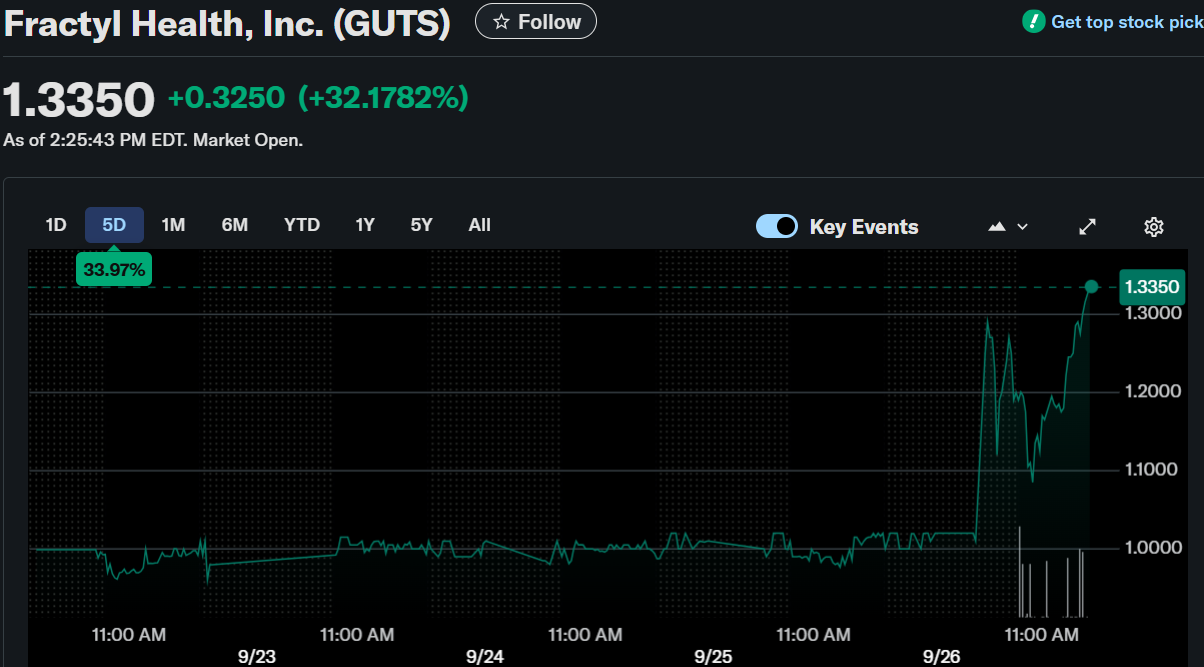Click the 9/25 date label on the axis
The height and width of the screenshot is (667, 1204).
tap(713, 656)
